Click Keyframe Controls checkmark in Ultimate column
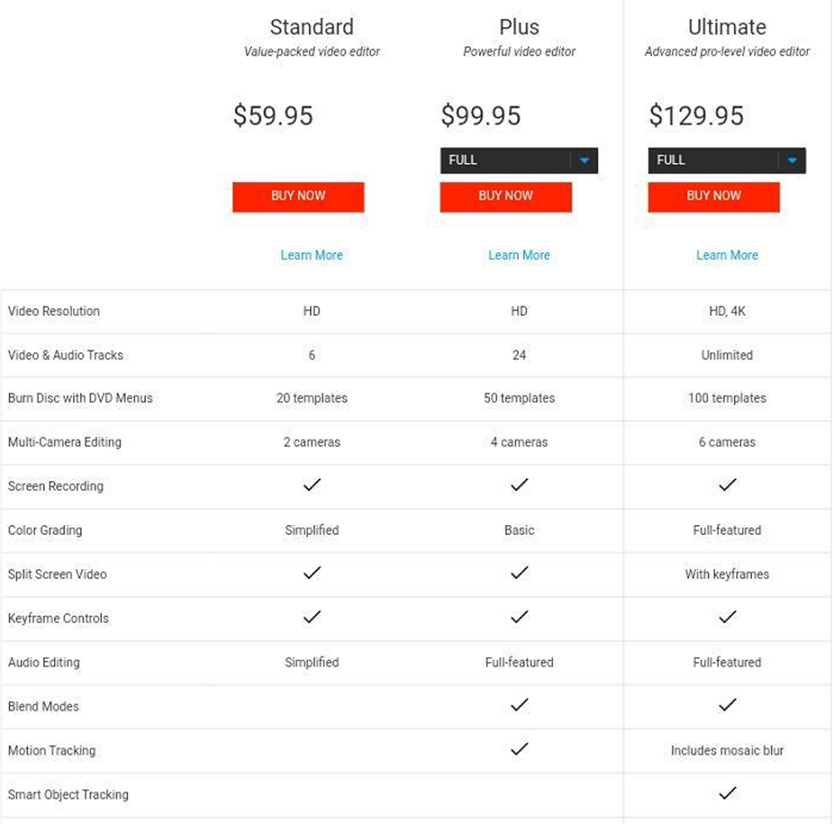The height and width of the screenshot is (824, 834). tap(727, 617)
